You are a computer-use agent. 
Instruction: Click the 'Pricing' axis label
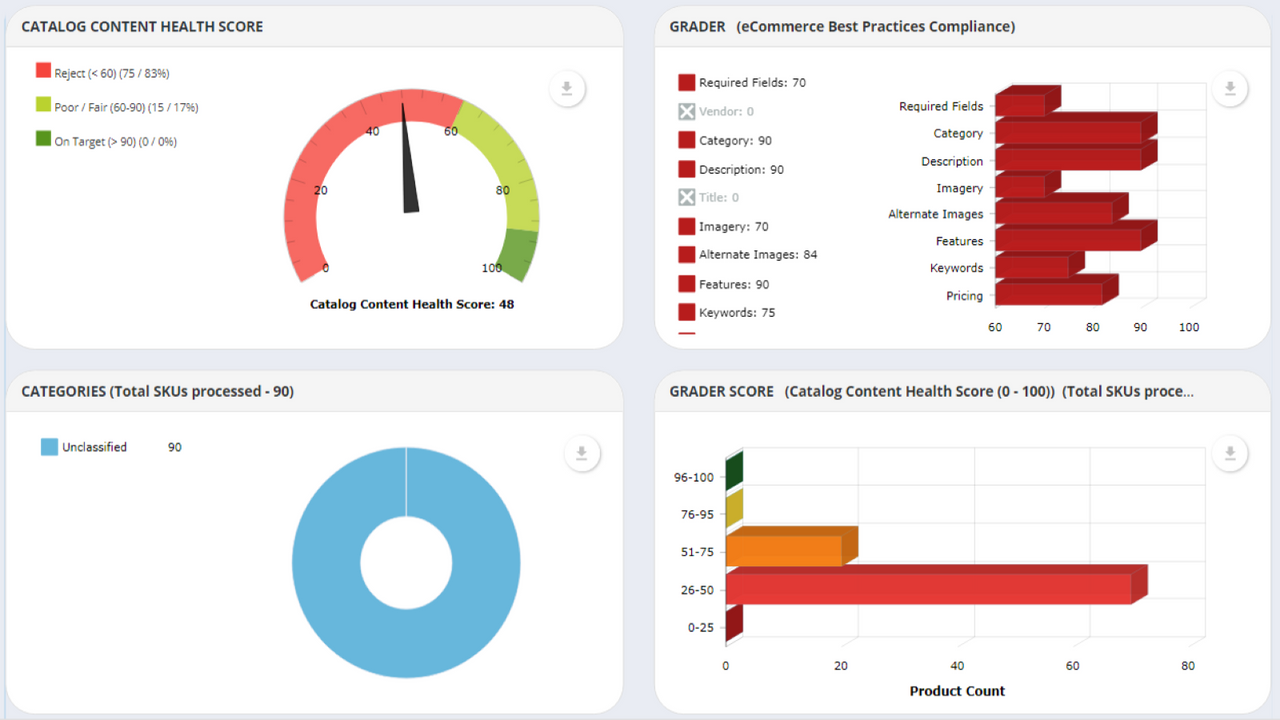(964, 296)
